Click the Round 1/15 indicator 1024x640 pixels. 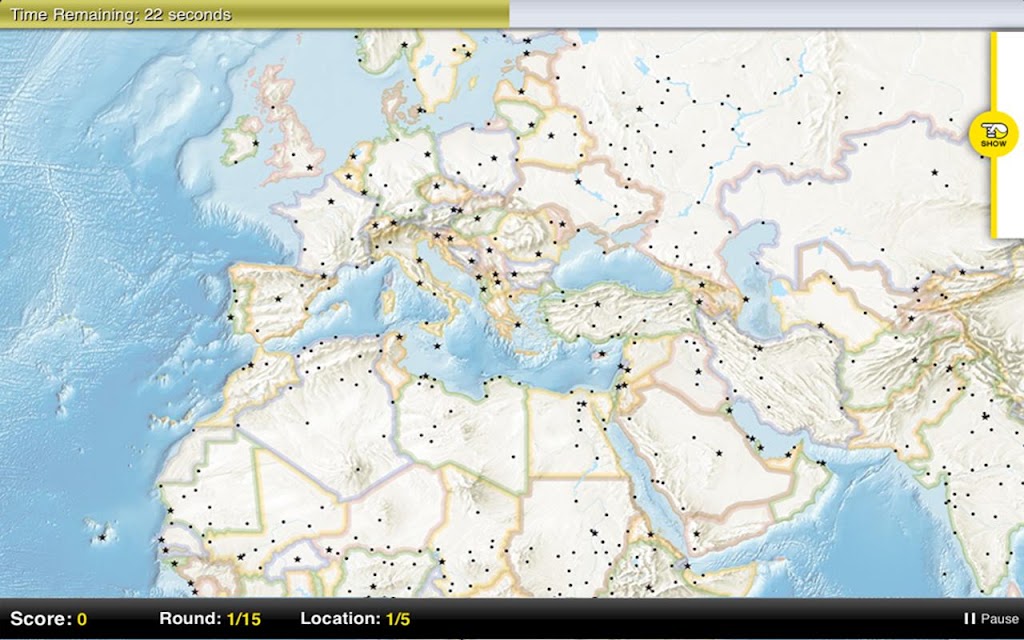[x=210, y=618]
